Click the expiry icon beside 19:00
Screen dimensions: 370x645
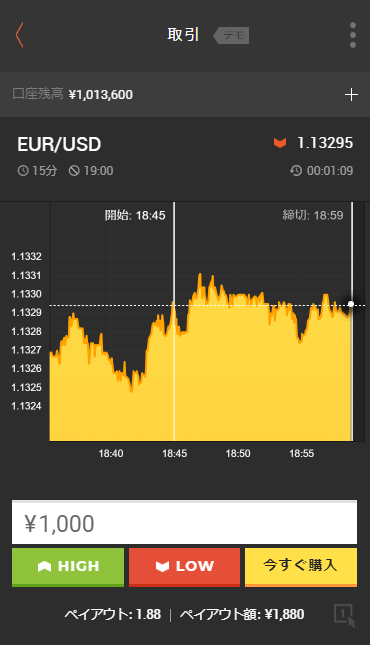(74, 171)
